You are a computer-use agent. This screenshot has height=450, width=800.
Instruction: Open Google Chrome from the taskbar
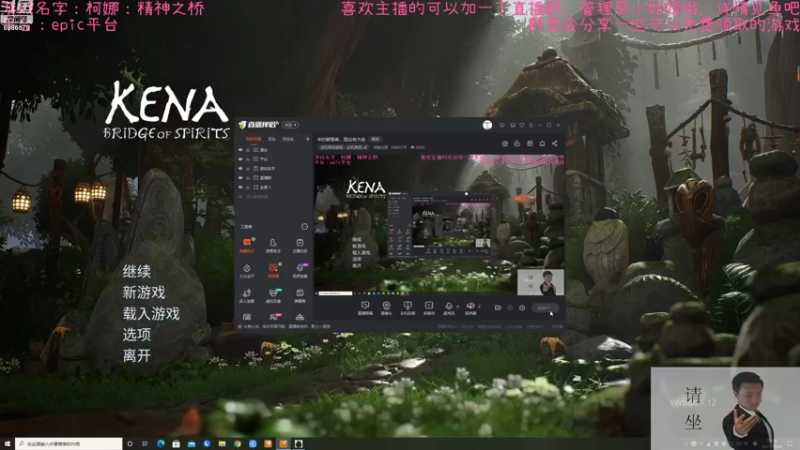coord(238,444)
